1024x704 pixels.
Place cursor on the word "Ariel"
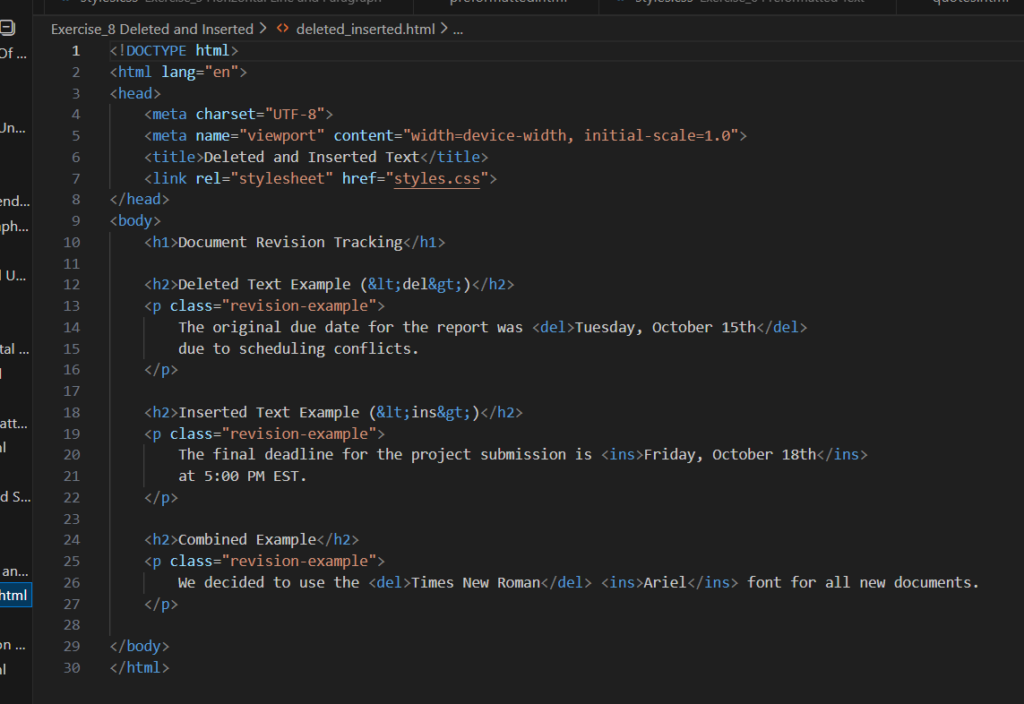pos(665,582)
